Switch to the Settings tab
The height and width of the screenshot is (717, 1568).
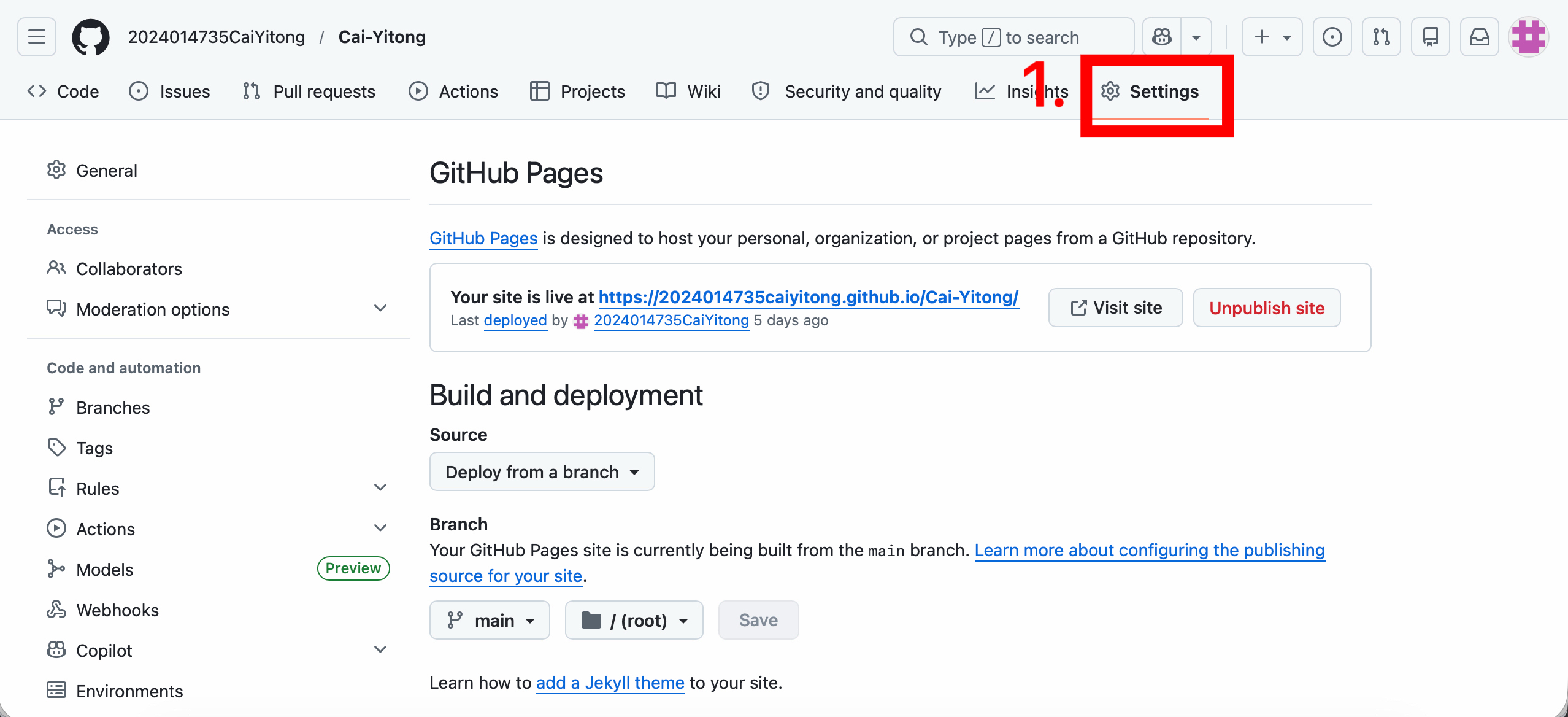pyautogui.click(x=1150, y=91)
